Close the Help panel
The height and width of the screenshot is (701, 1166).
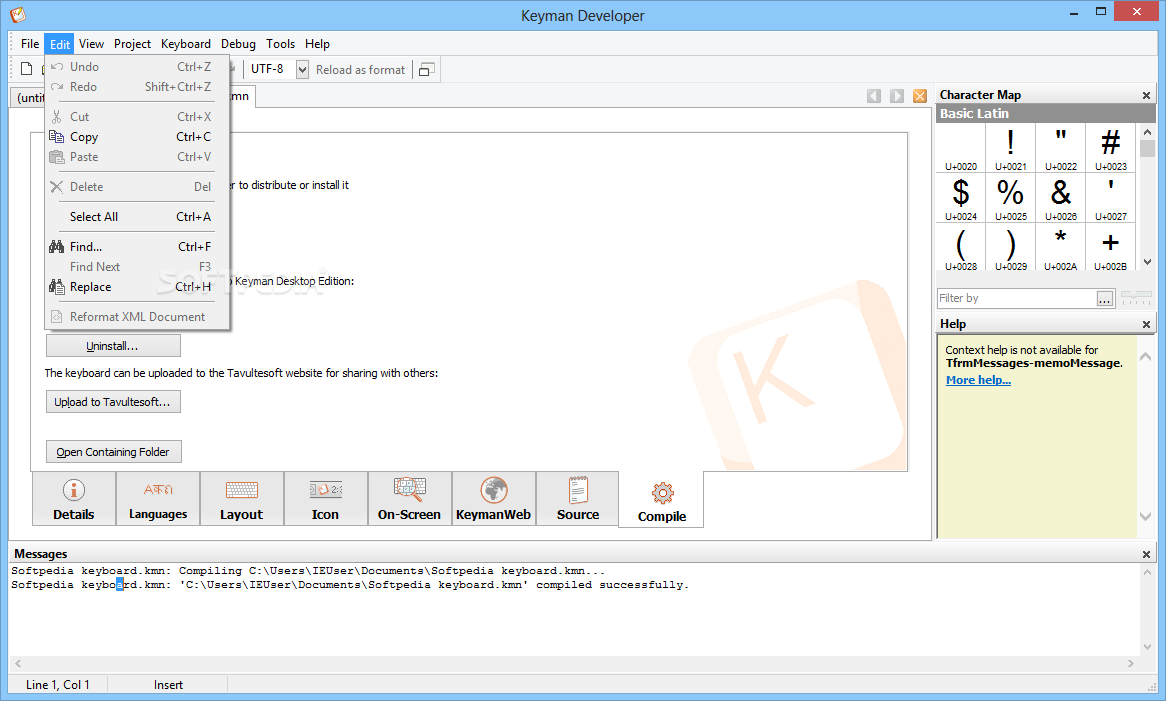pyautogui.click(x=1146, y=324)
